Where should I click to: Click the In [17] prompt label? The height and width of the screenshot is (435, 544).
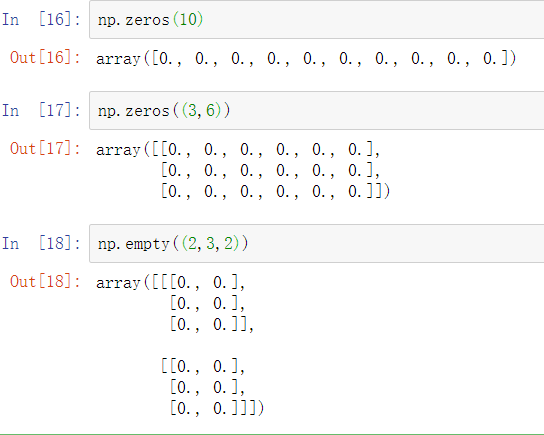pos(41,111)
